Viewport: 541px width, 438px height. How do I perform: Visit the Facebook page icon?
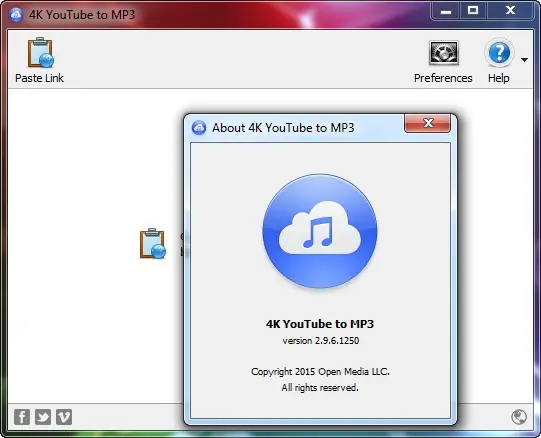point(22,417)
